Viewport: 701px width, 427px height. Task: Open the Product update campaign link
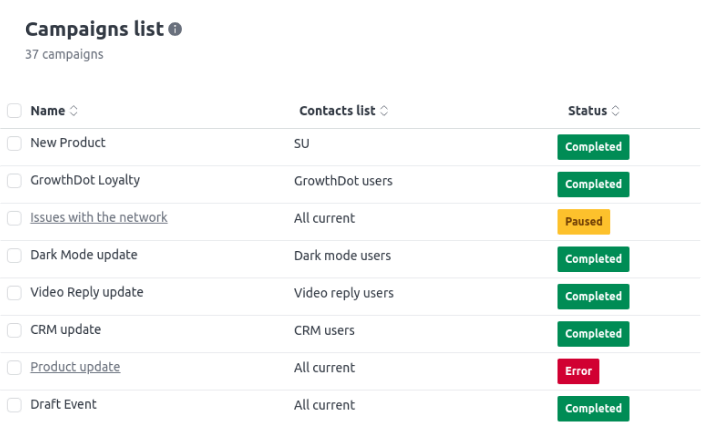[x=75, y=367]
